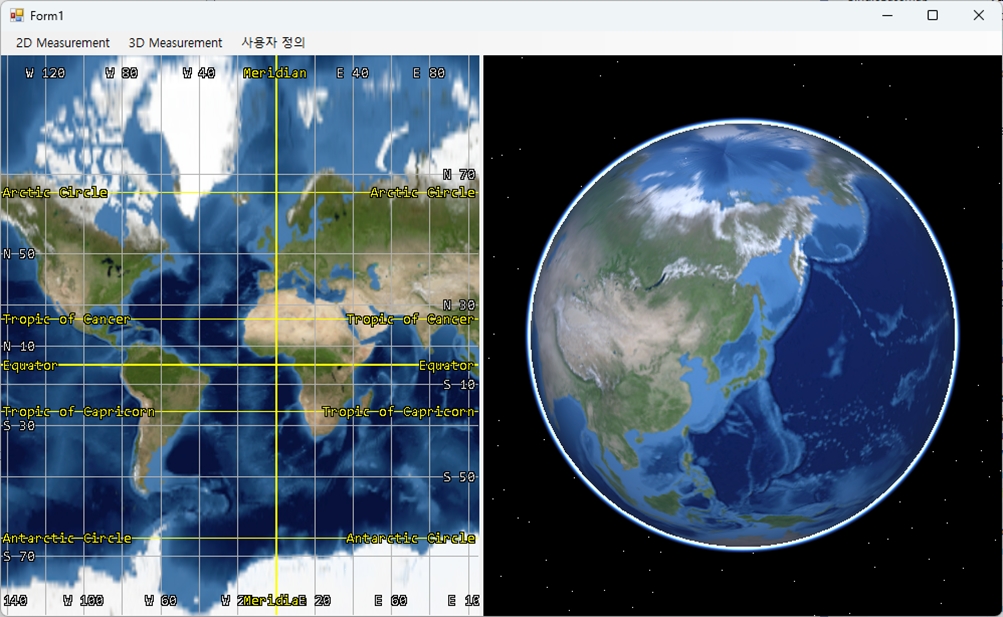
Task: Open the 2D Measurement menu
Action: click(63, 43)
